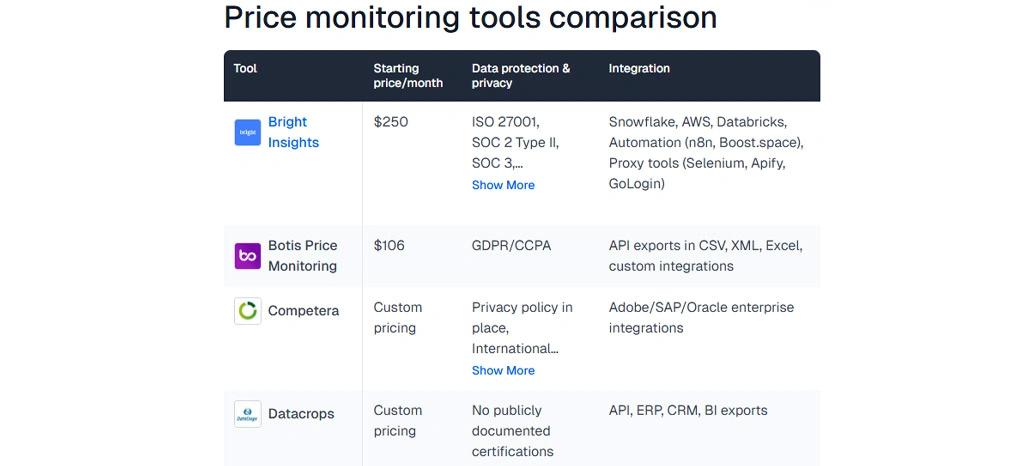
Task: Click the Competera green circle logo
Action: (247, 311)
